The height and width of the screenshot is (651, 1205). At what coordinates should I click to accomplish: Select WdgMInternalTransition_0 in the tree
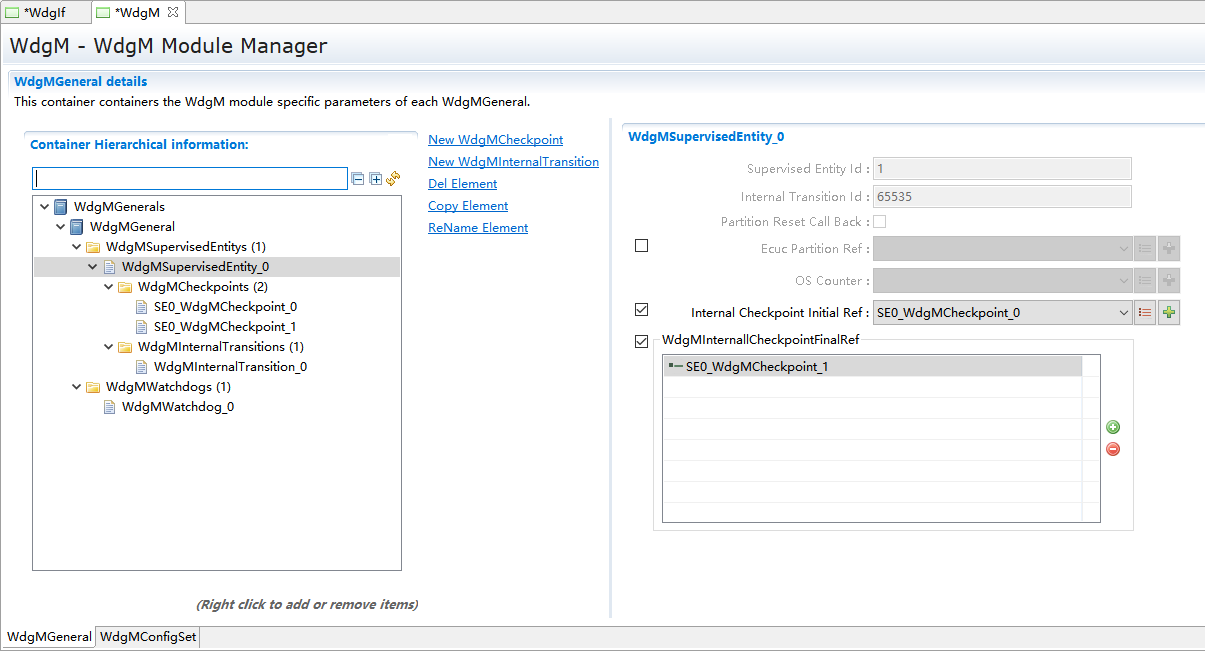(x=230, y=367)
